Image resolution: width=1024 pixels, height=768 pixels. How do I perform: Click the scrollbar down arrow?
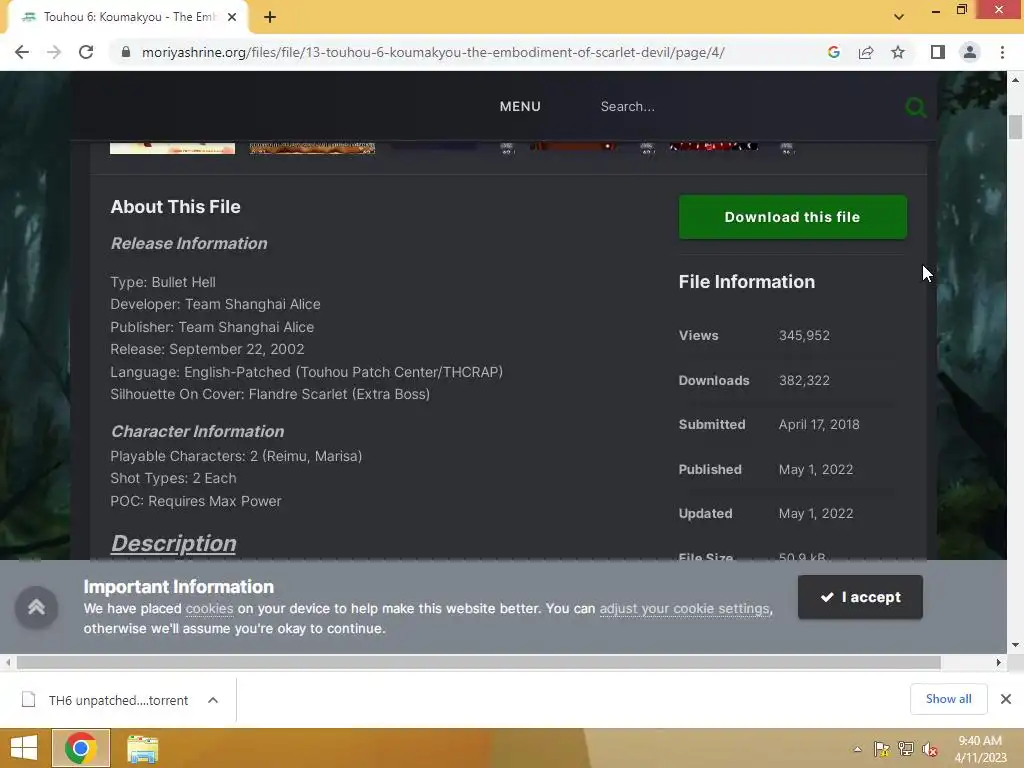(x=1015, y=645)
